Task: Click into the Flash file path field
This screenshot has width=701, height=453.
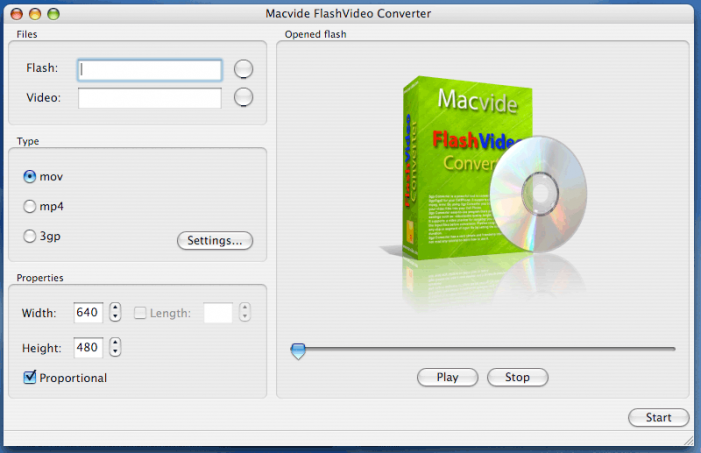Action: (x=150, y=69)
